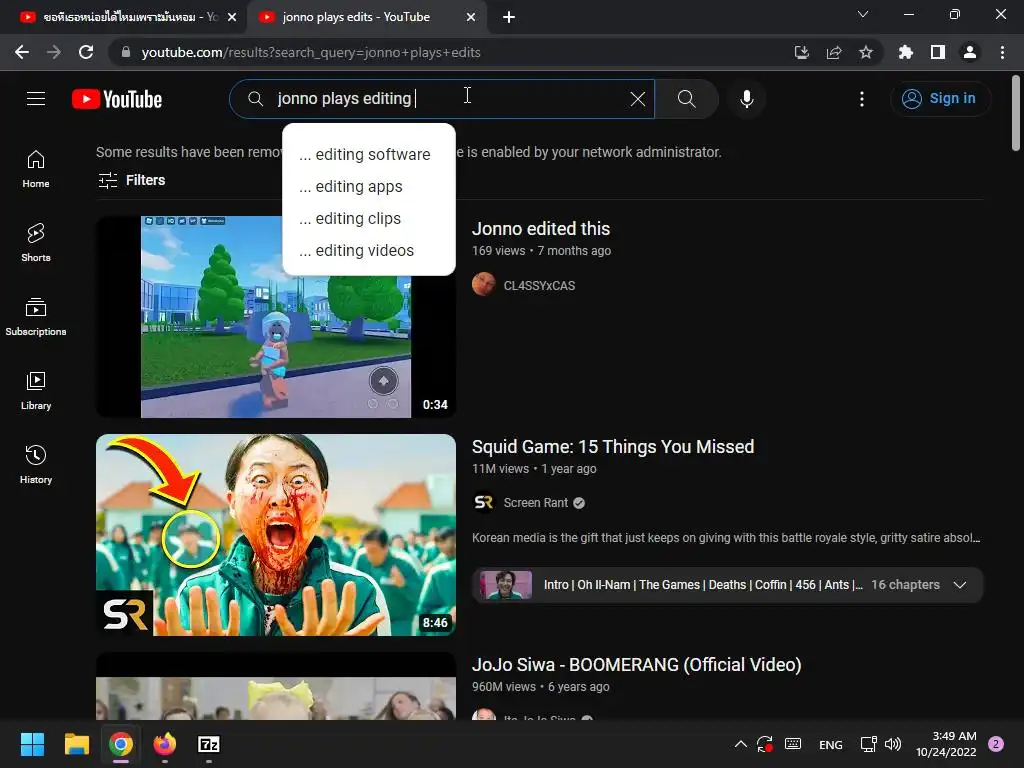This screenshot has height=768, width=1024.
Task: Open the YouTube hamburger guide menu
Action: tap(36, 99)
